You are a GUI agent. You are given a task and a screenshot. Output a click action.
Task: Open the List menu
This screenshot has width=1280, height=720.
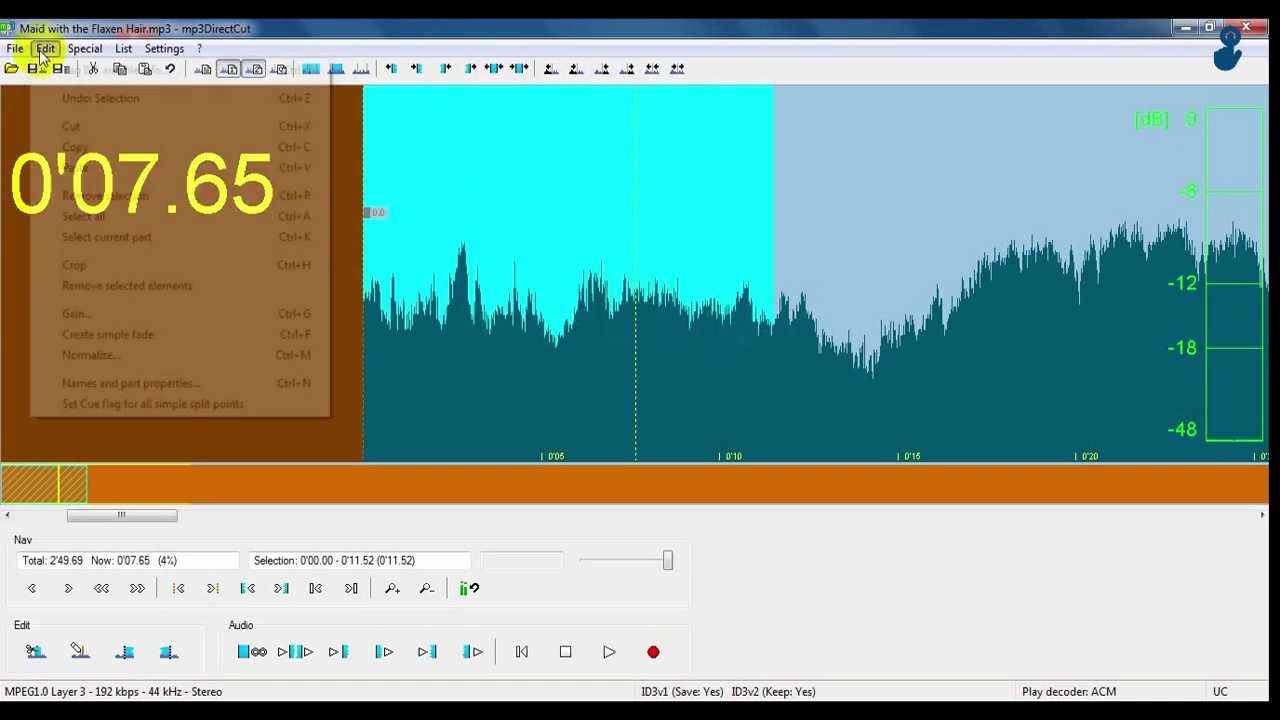point(123,48)
